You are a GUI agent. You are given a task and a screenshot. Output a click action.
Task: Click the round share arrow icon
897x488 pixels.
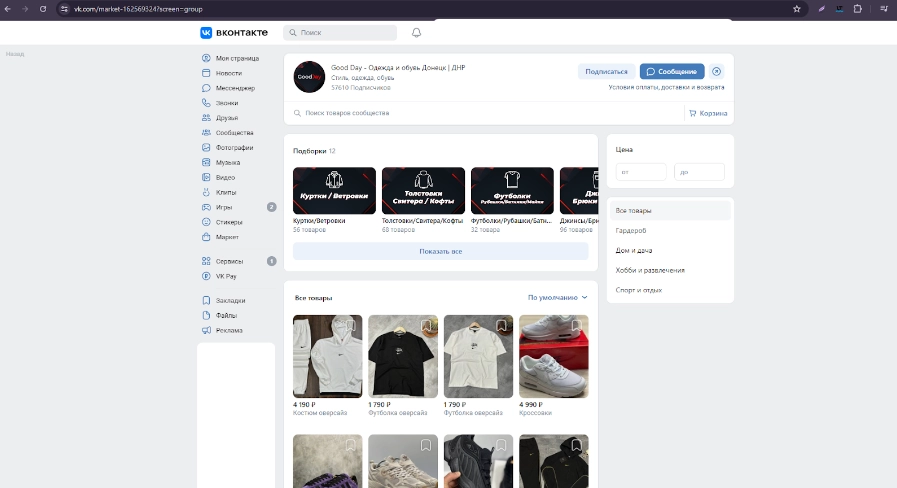(716, 72)
